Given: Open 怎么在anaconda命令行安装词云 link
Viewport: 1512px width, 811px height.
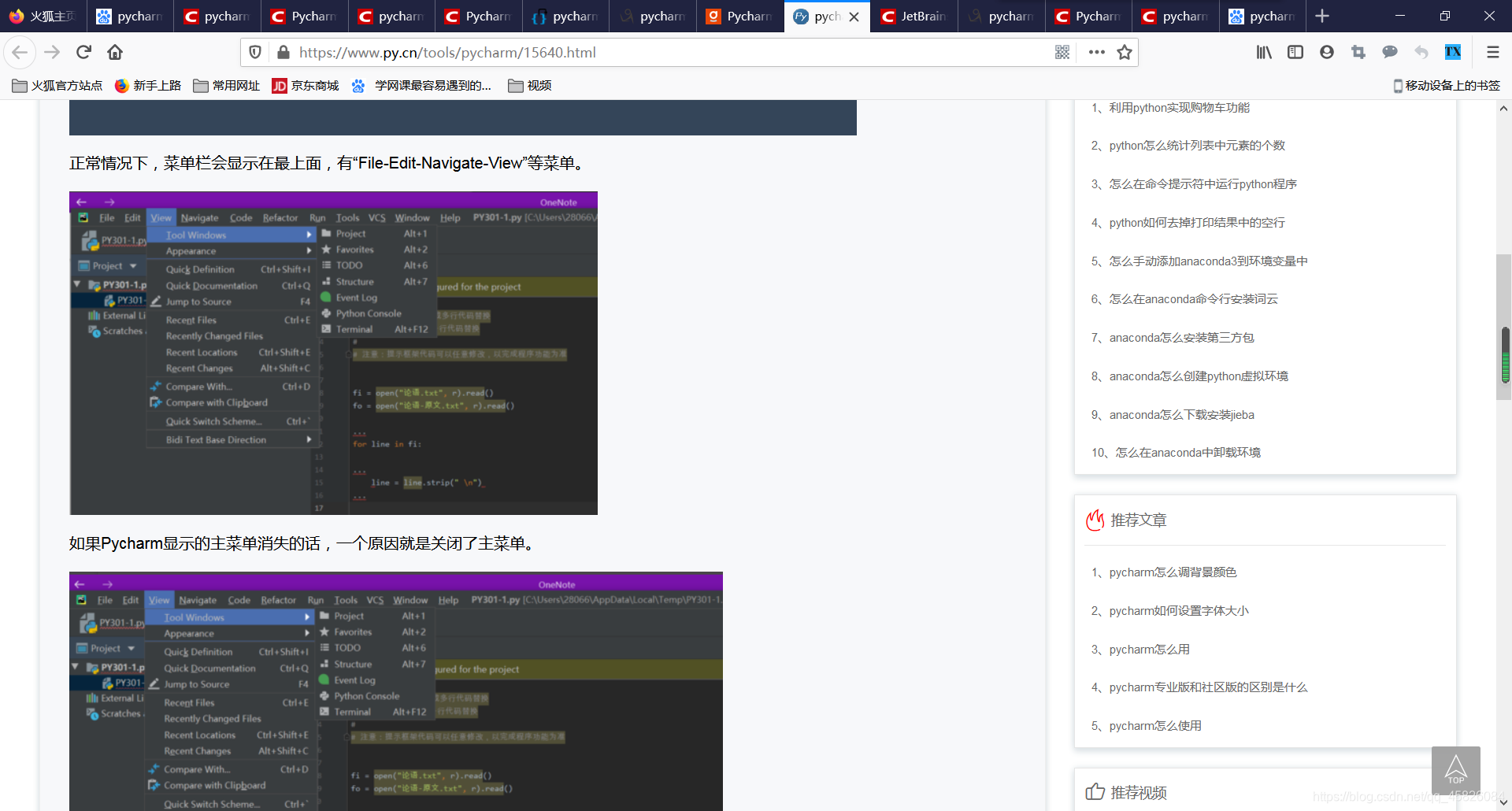Looking at the screenshot, I should pyautogui.click(x=1193, y=299).
